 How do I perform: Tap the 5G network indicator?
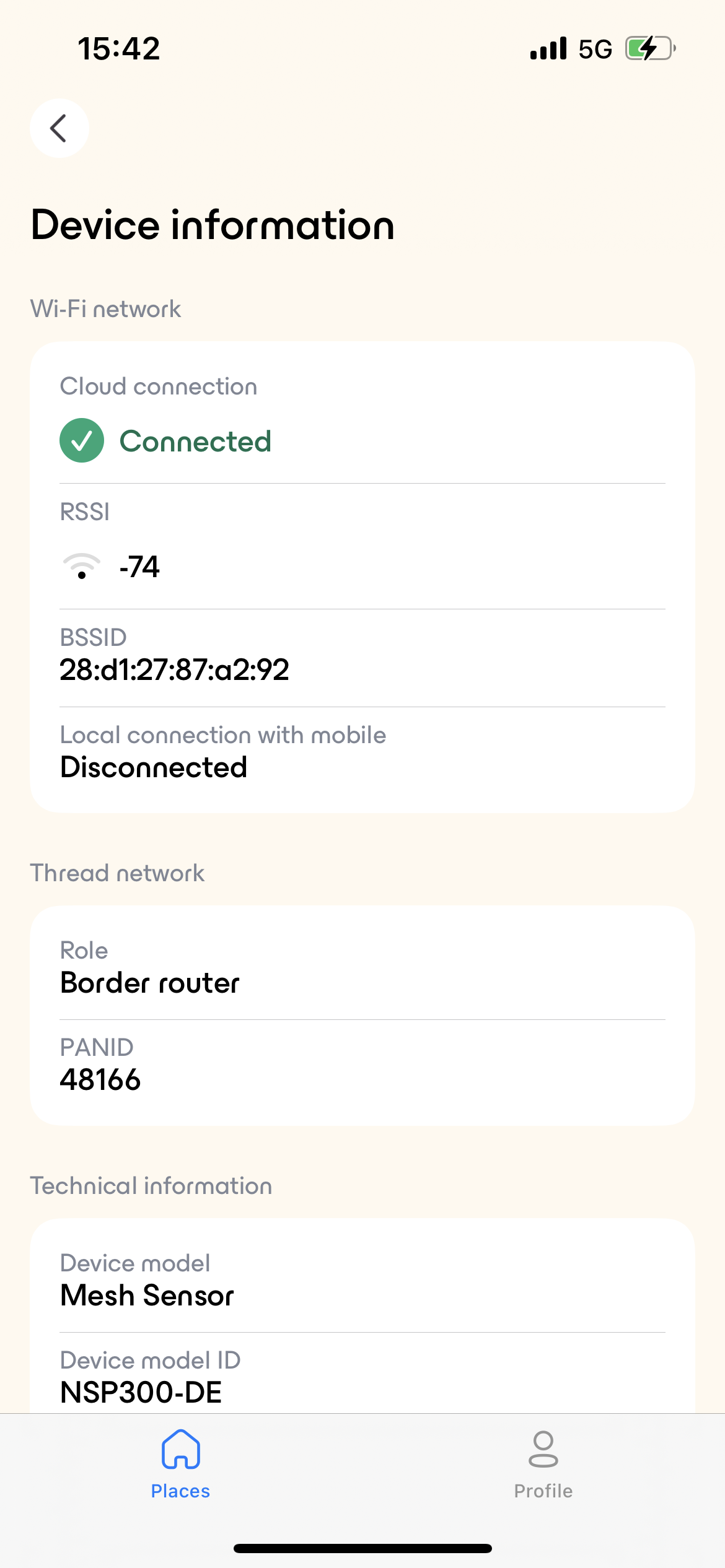(x=595, y=49)
